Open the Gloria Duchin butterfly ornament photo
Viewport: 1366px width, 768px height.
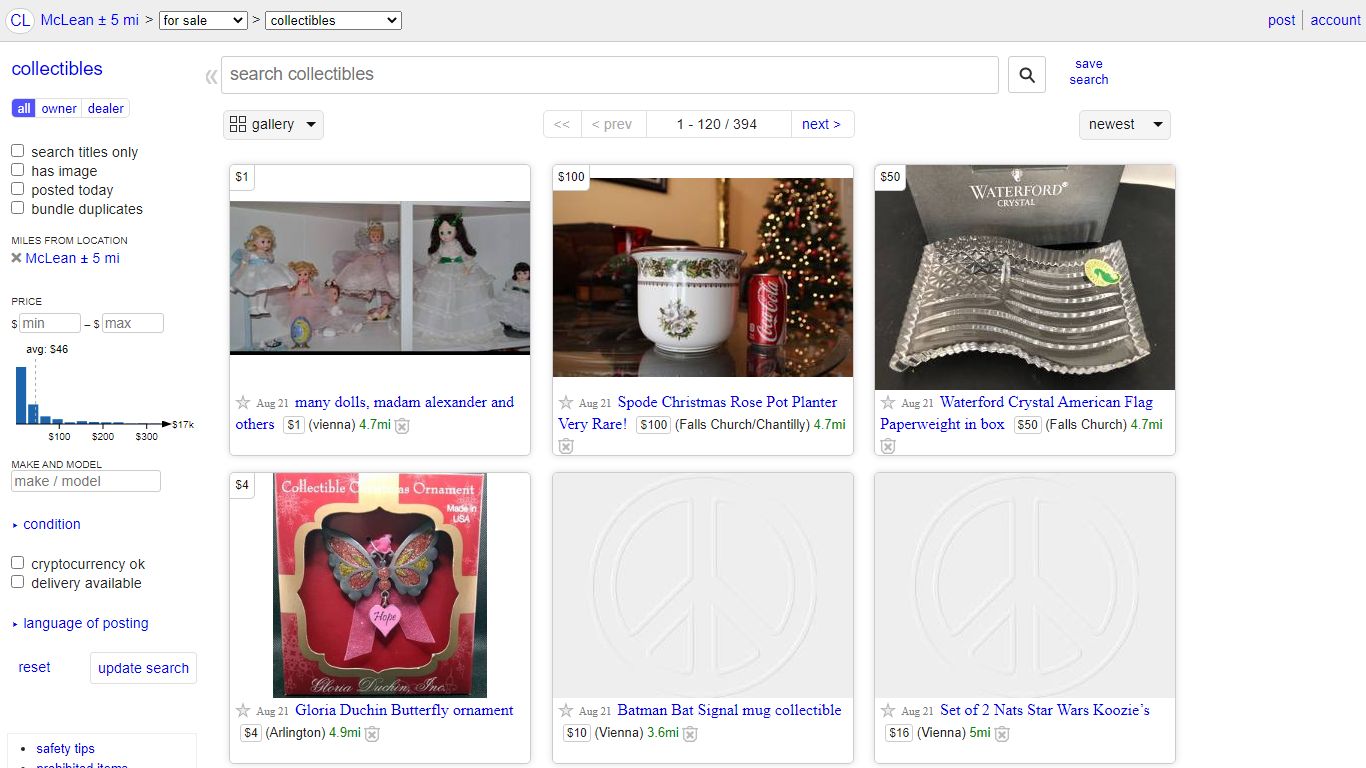click(380, 586)
